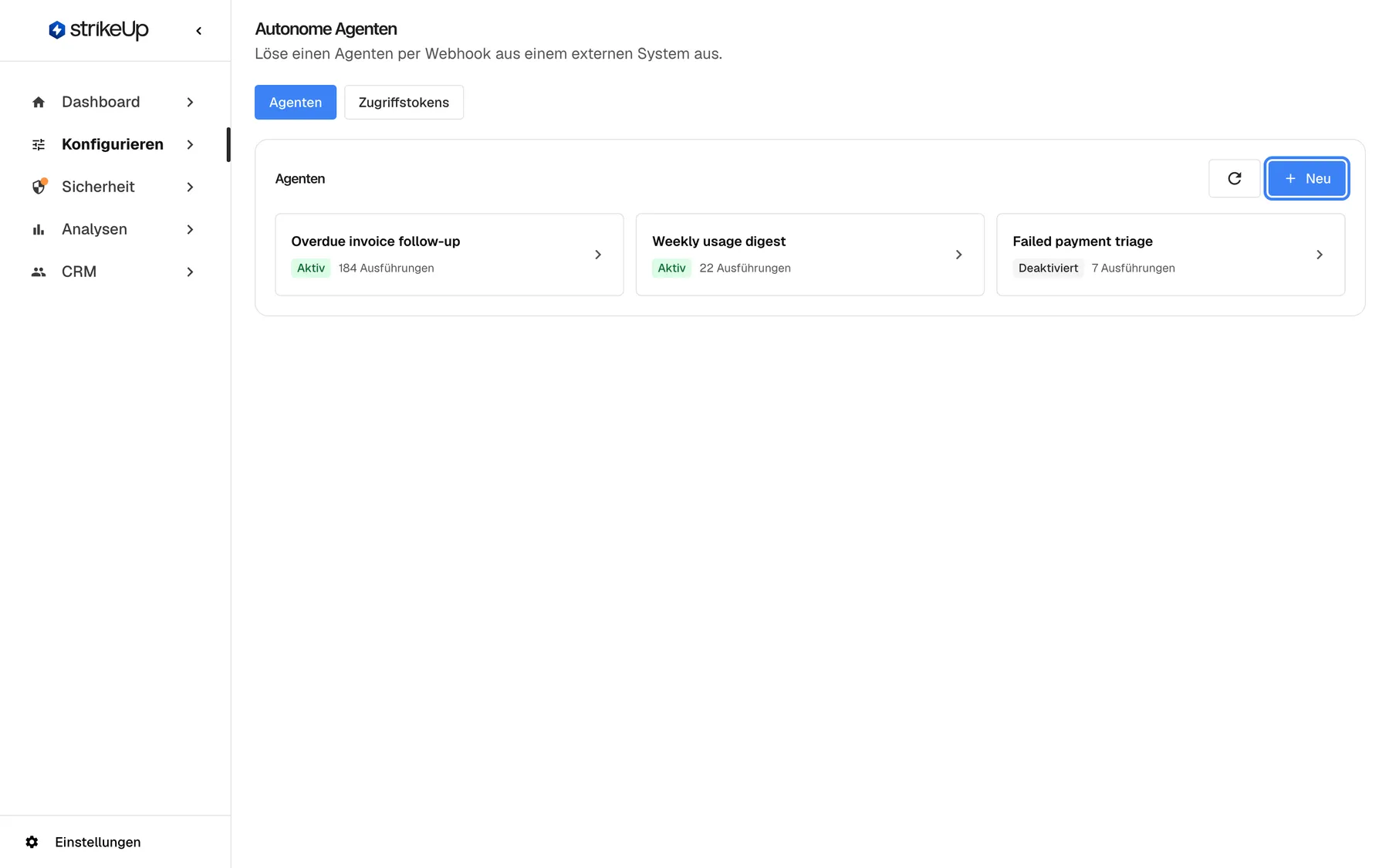1389x868 pixels.
Task: Refresh the Agenten list
Action: coord(1234,178)
